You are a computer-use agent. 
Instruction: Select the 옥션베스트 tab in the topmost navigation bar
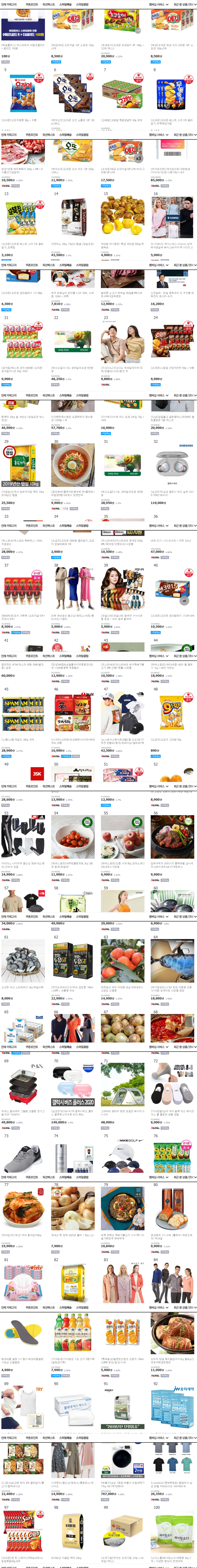point(48,4)
